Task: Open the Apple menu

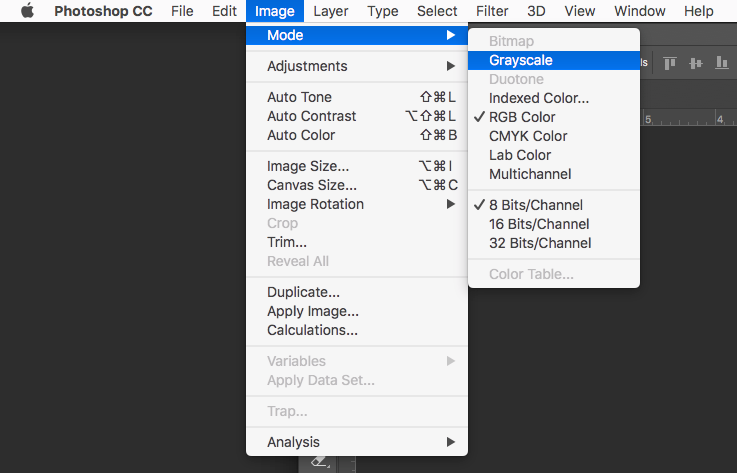Action: [x=28, y=11]
